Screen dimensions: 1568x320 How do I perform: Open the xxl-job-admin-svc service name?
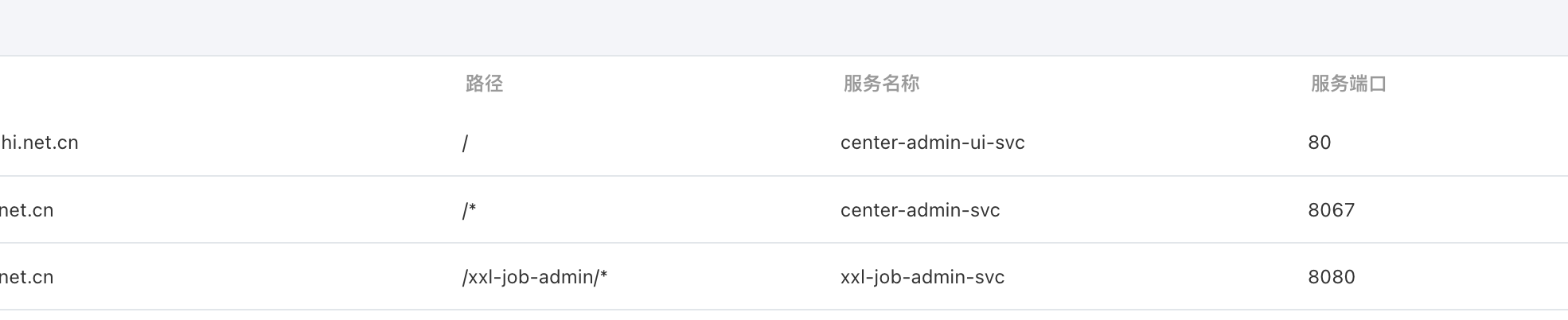coord(922,277)
